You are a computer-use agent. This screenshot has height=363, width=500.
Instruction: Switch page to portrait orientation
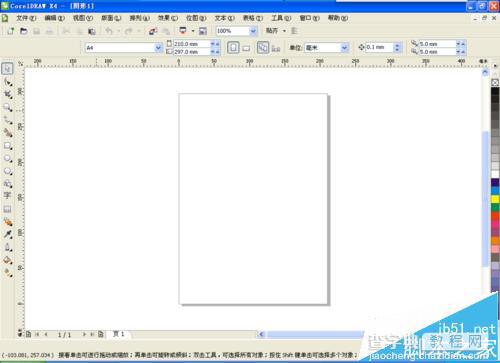click(x=233, y=48)
